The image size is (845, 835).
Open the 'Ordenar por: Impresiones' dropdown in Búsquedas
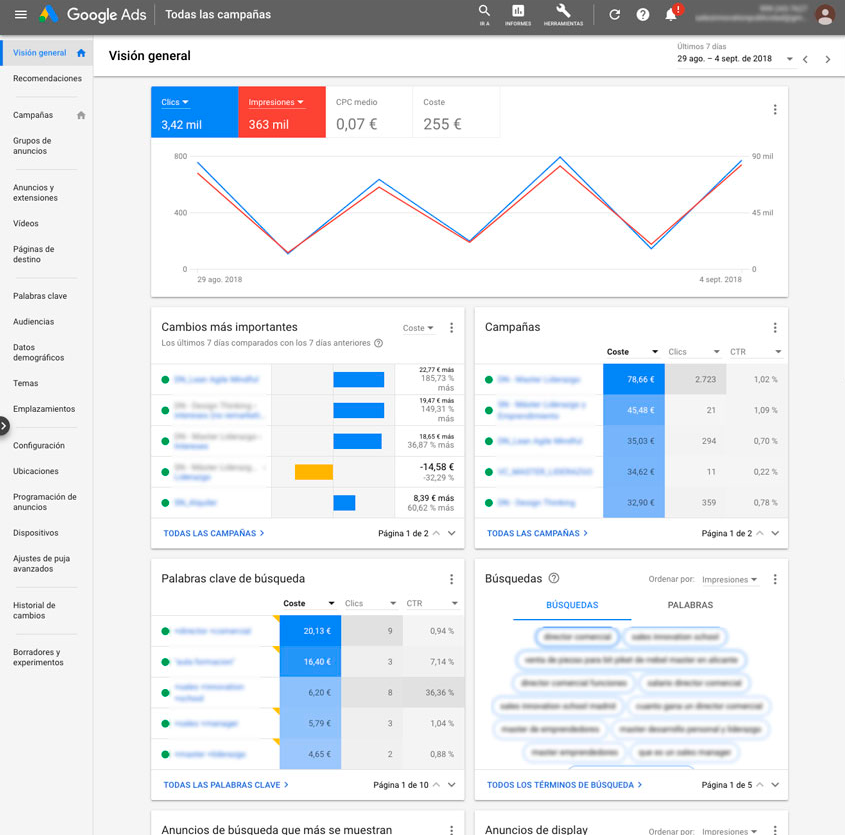pyautogui.click(x=729, y=579)
